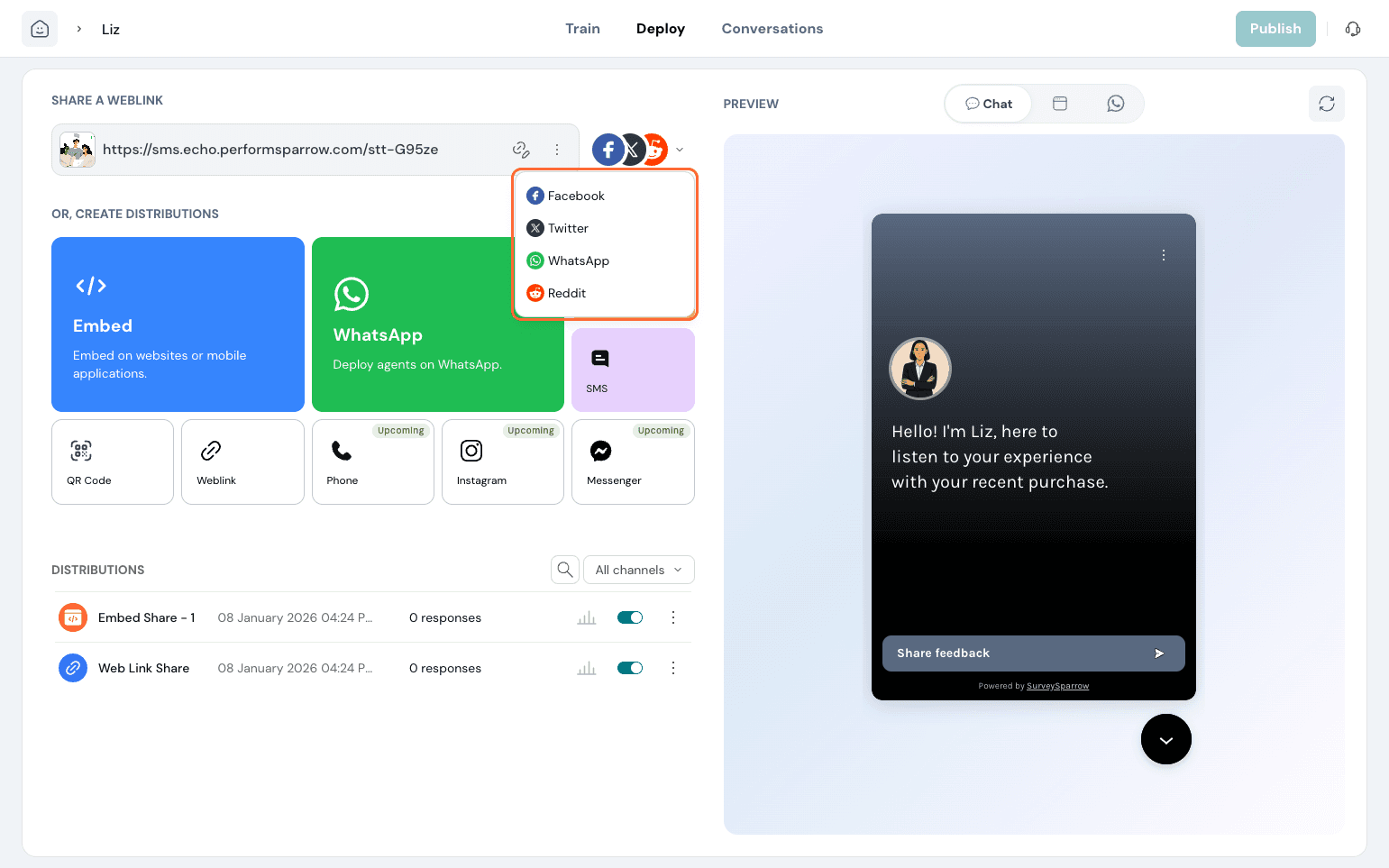Select Reddit from the share menu
Image resolution: width=1389 pixels, height=868 pixels.
point(566,293)
